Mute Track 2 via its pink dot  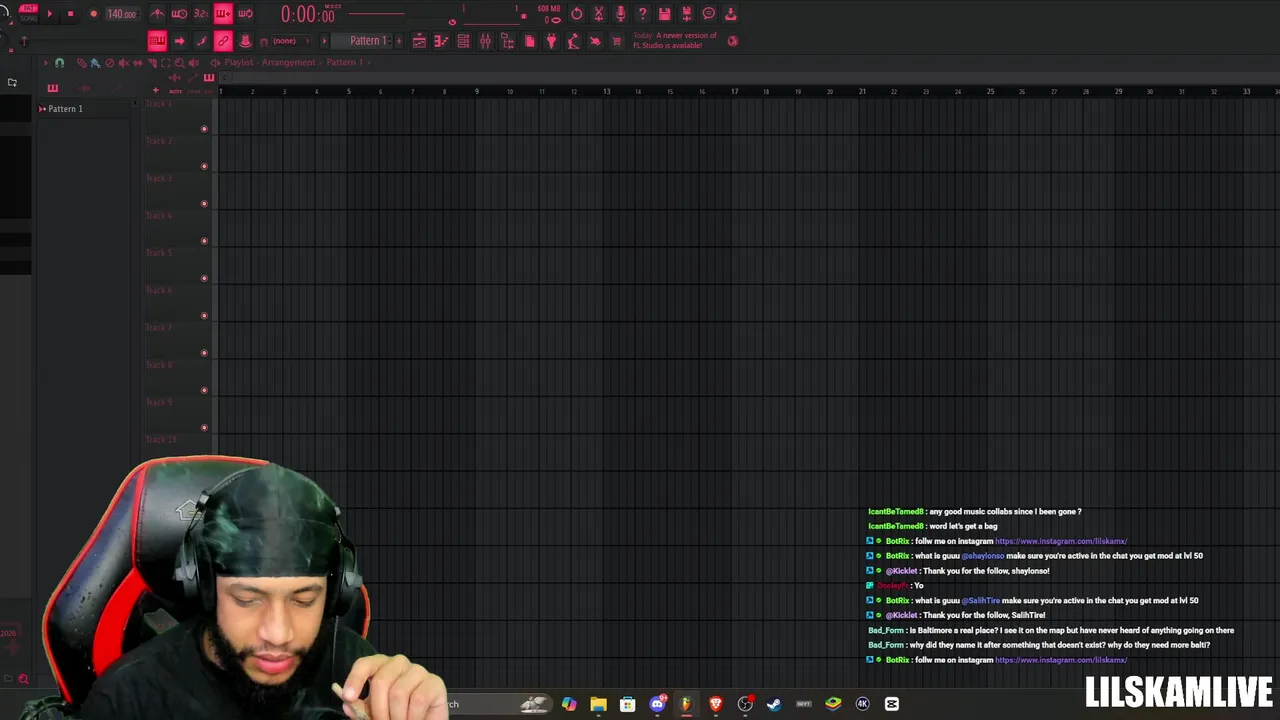204,166
